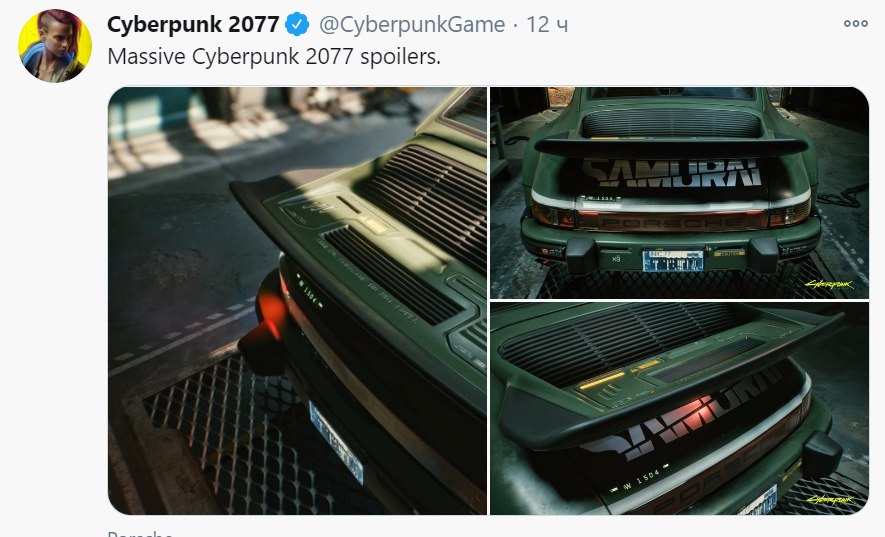Open the Cyberpunk 2077 profile avatar
This screenshot has width=885, height=537.
pyautogui.click(x=55, y=46)
